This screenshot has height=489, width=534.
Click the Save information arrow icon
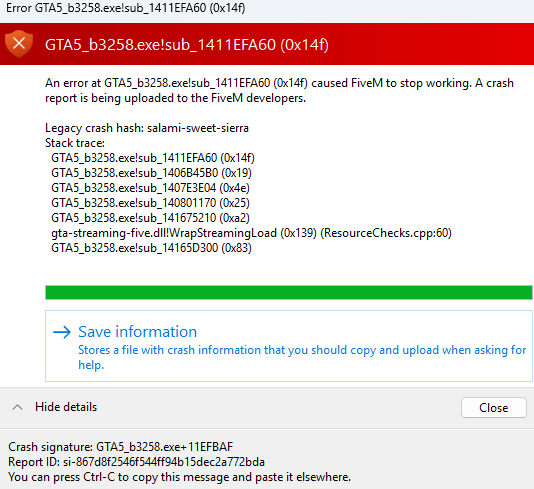62,332
